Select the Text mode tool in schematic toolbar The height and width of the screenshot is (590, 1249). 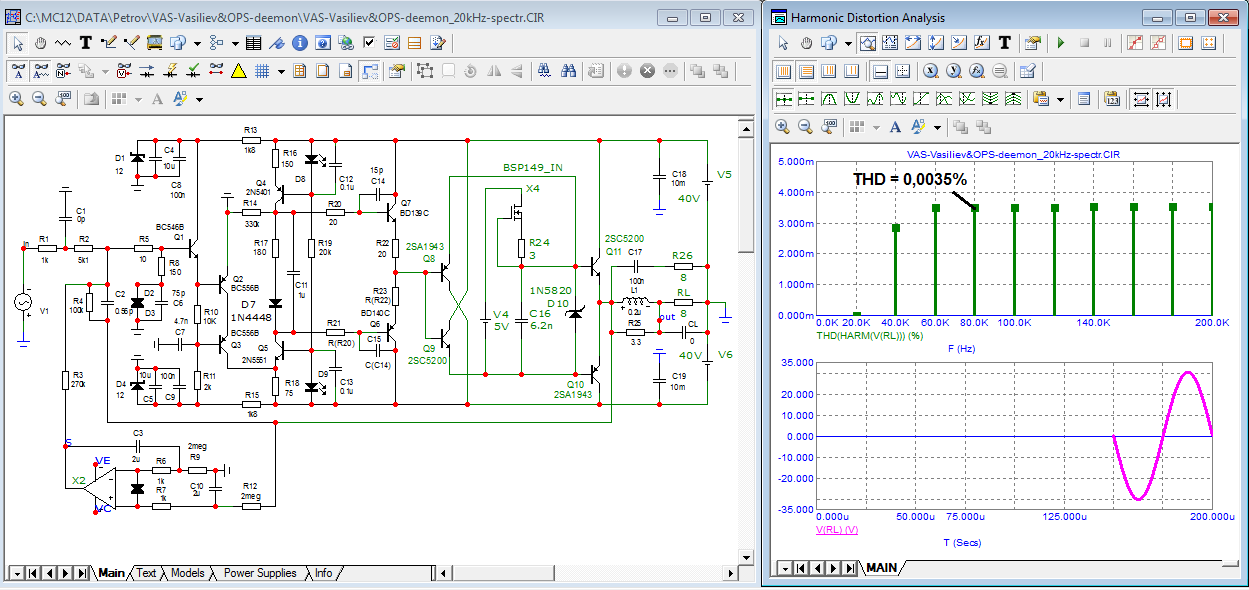point(86,43)
